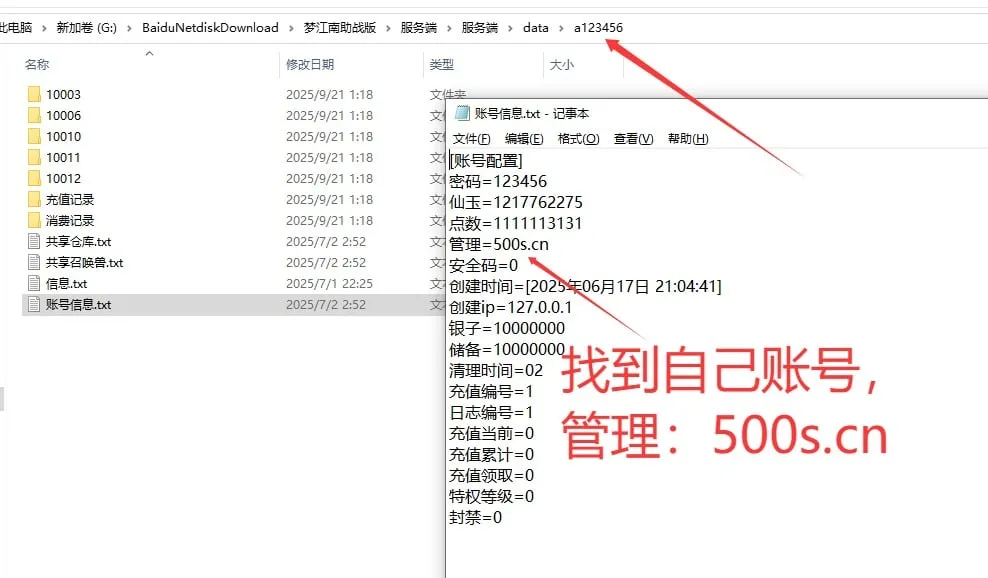Select 共享召唤兽.txt file name

(x=84, y=262)
